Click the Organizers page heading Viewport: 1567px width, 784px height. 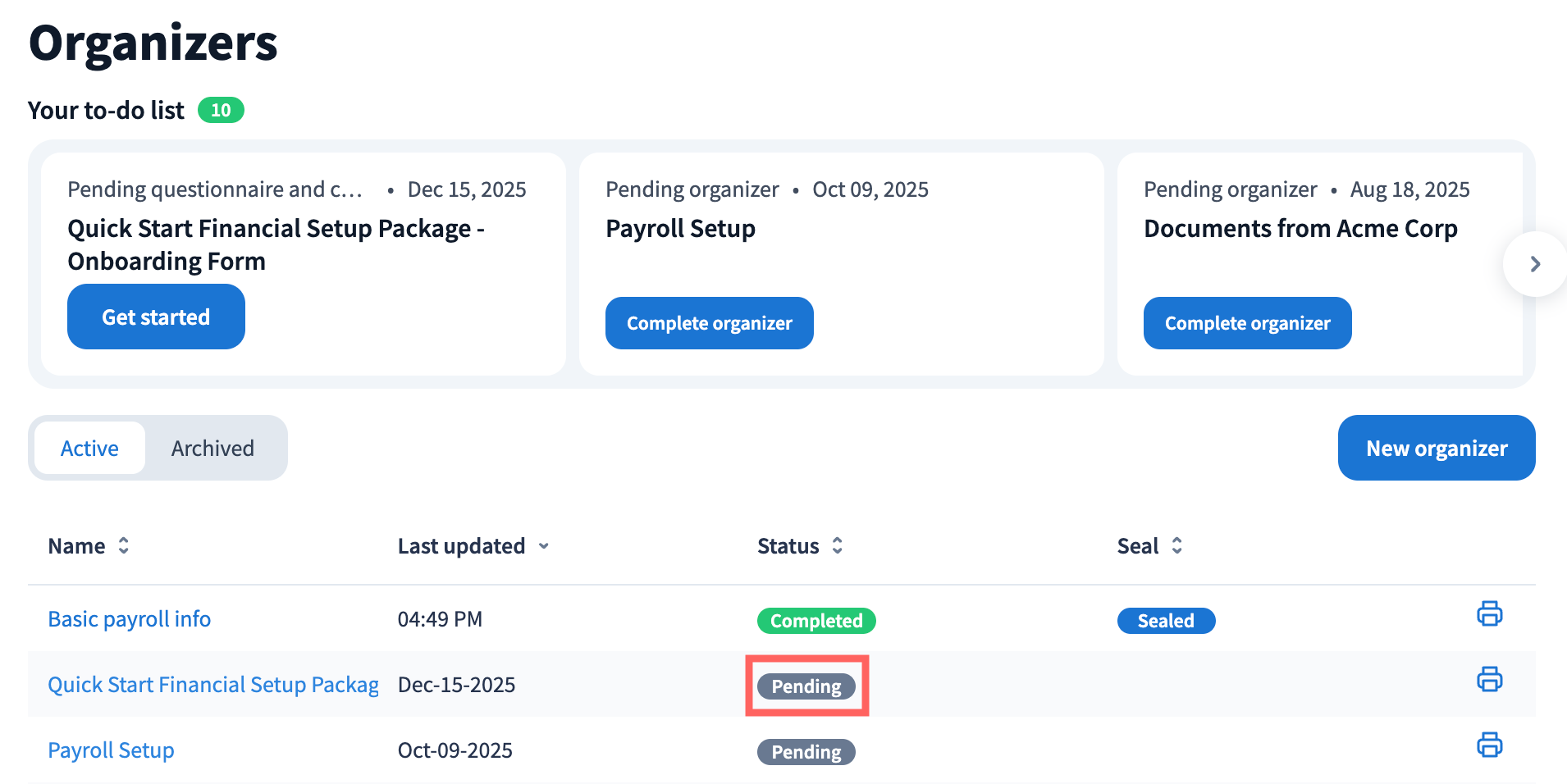pyautogui.click(x=153, y=43)
